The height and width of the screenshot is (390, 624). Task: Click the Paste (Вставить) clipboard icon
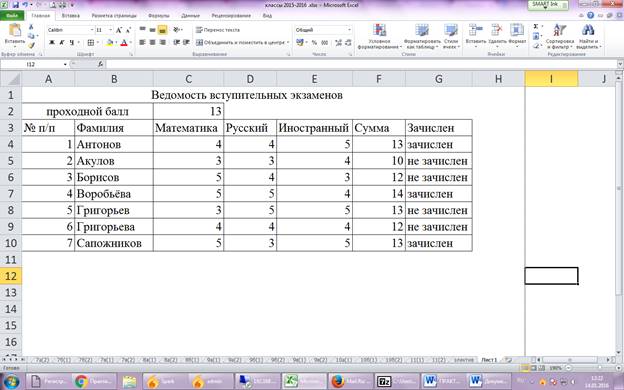[15, 31]
